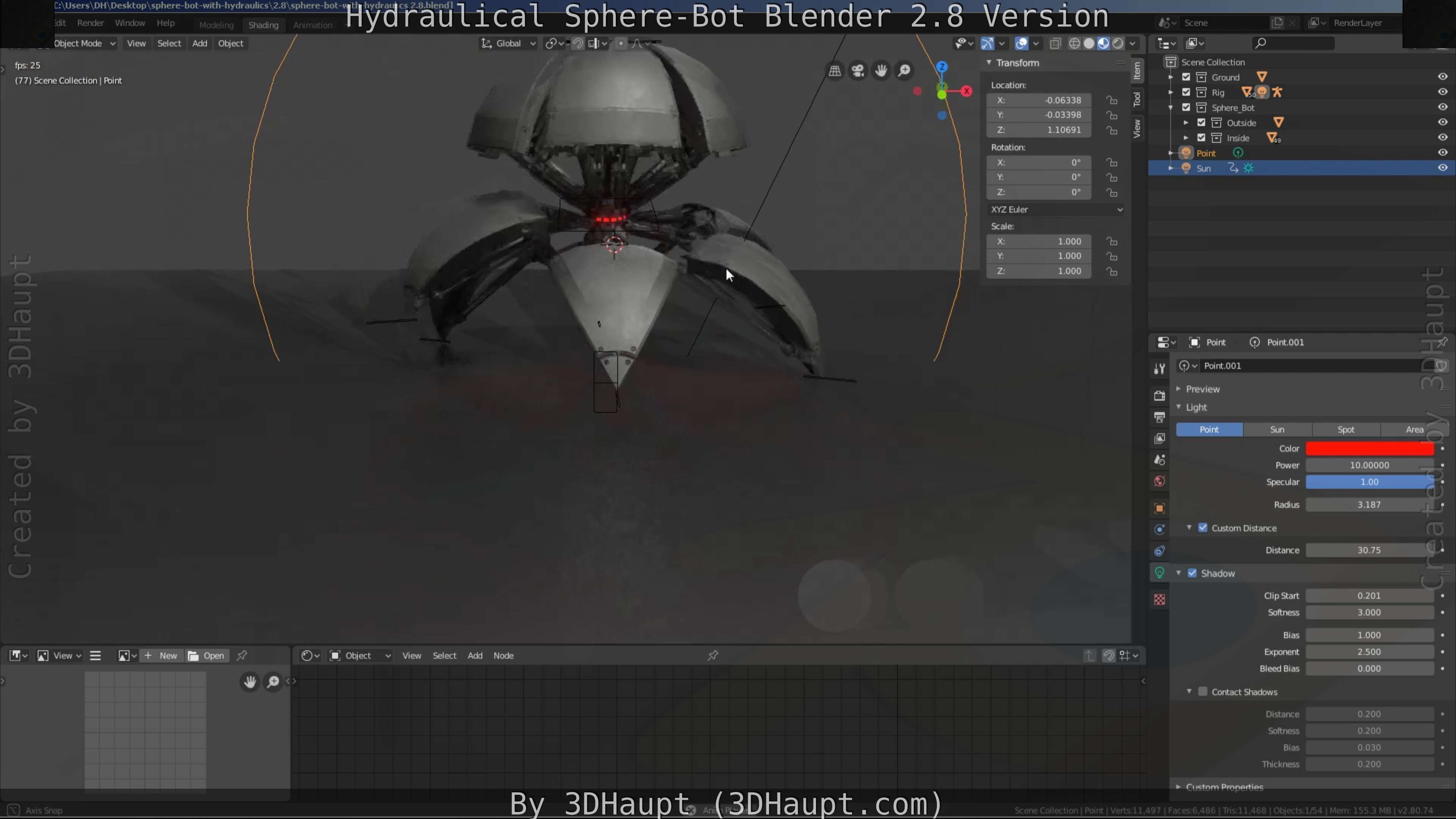This screenshot has width=1456, height=819.
Task: Click Open image button
Action: coord(207,656)
